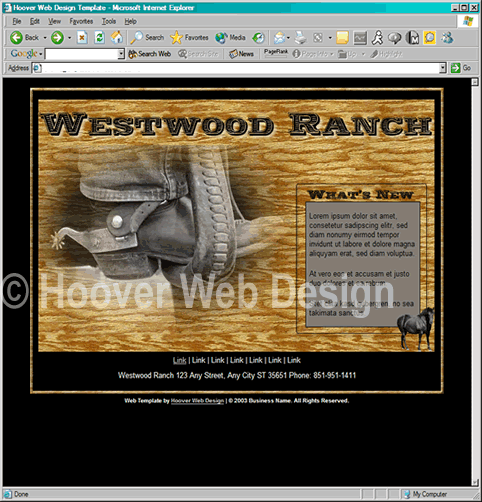Click the scrollbar up arrow
Screen dimensions: 482x502
click(x=475, y=82)
